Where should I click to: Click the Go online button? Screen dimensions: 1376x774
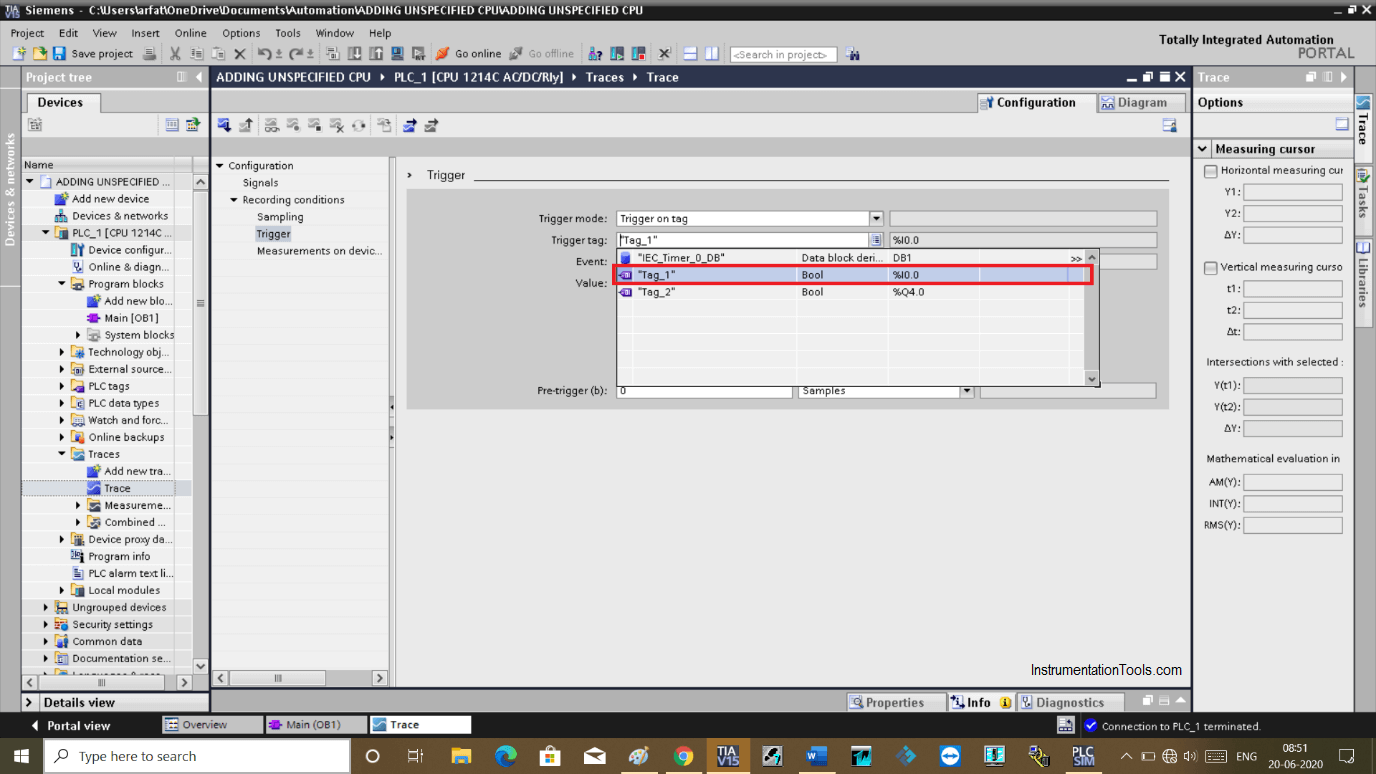coord(468,54)
